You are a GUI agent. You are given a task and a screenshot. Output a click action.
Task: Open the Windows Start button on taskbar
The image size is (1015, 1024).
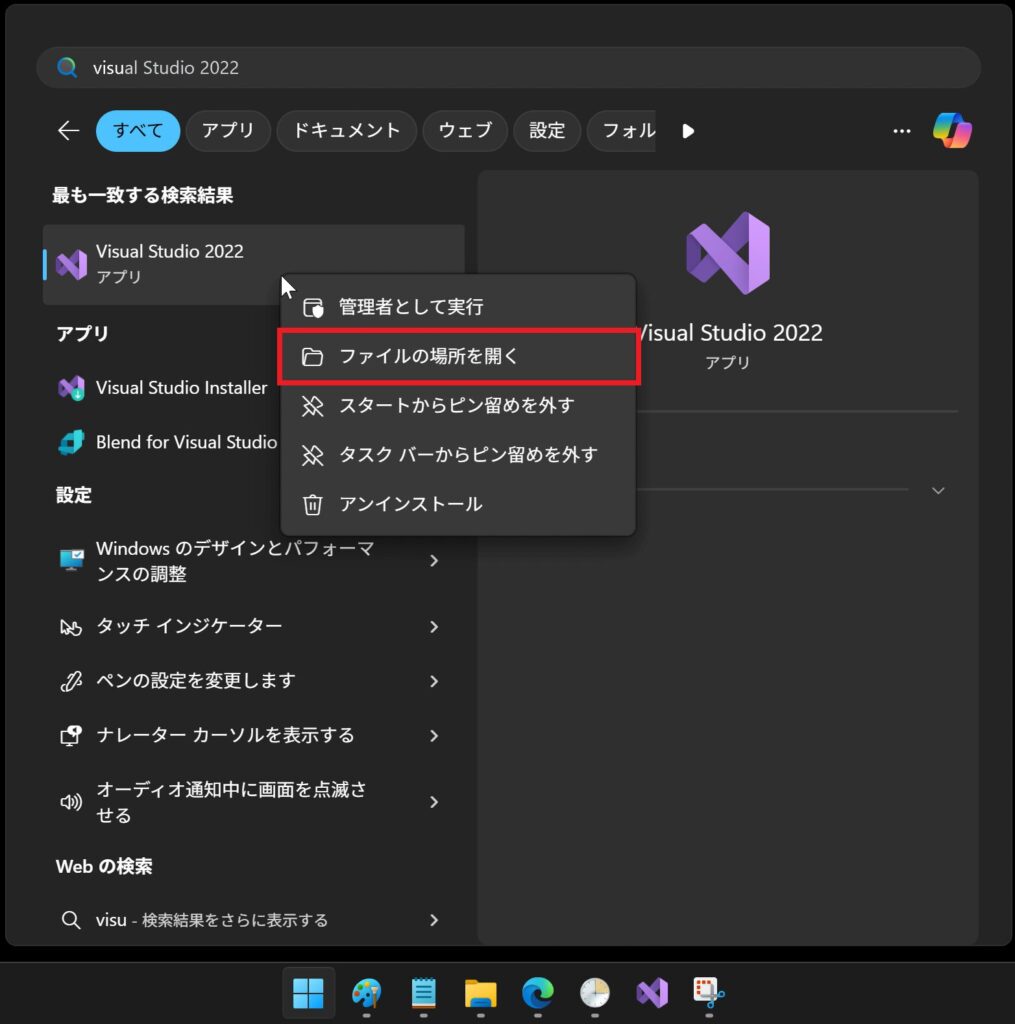[x=308, y=993]
